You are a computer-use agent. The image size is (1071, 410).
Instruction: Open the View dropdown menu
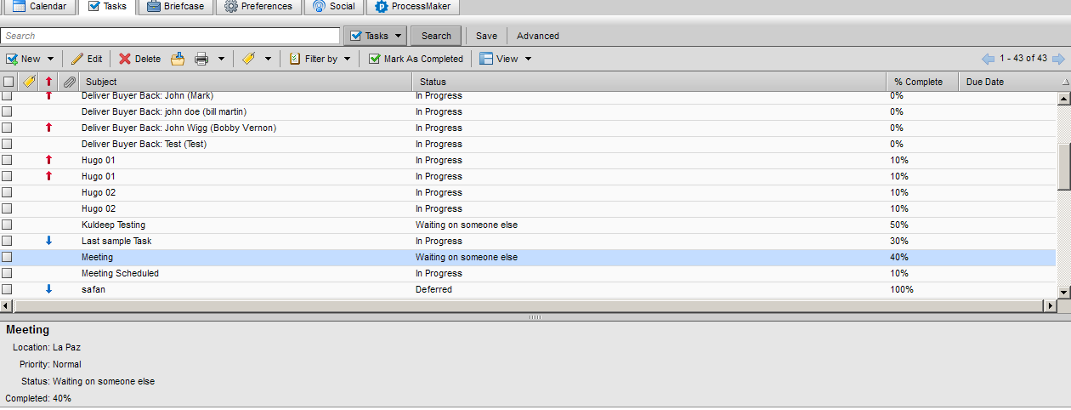[x=505, y=59]
